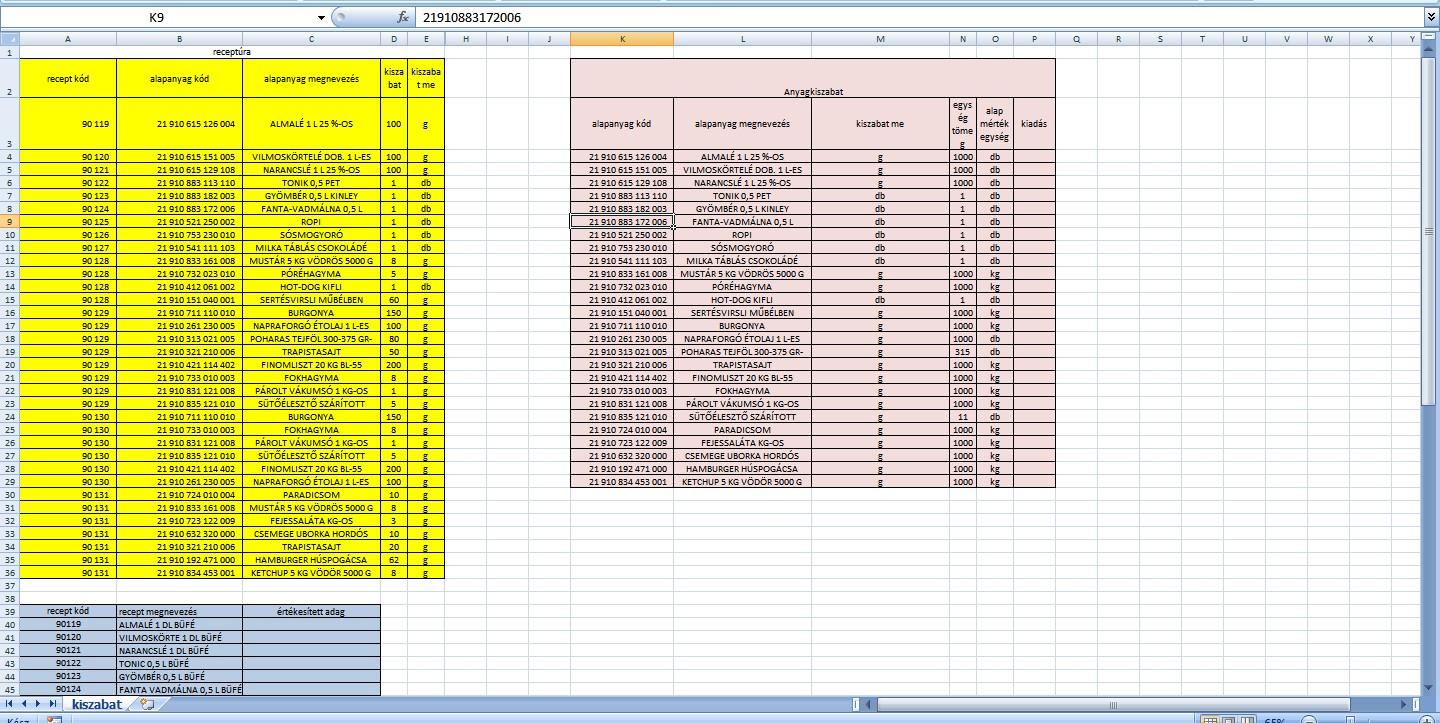Image resolution: width=1440 pixels, height=723 pixels.
Task: Click the Insert Worksheet icon
Action: pos(148,704)
